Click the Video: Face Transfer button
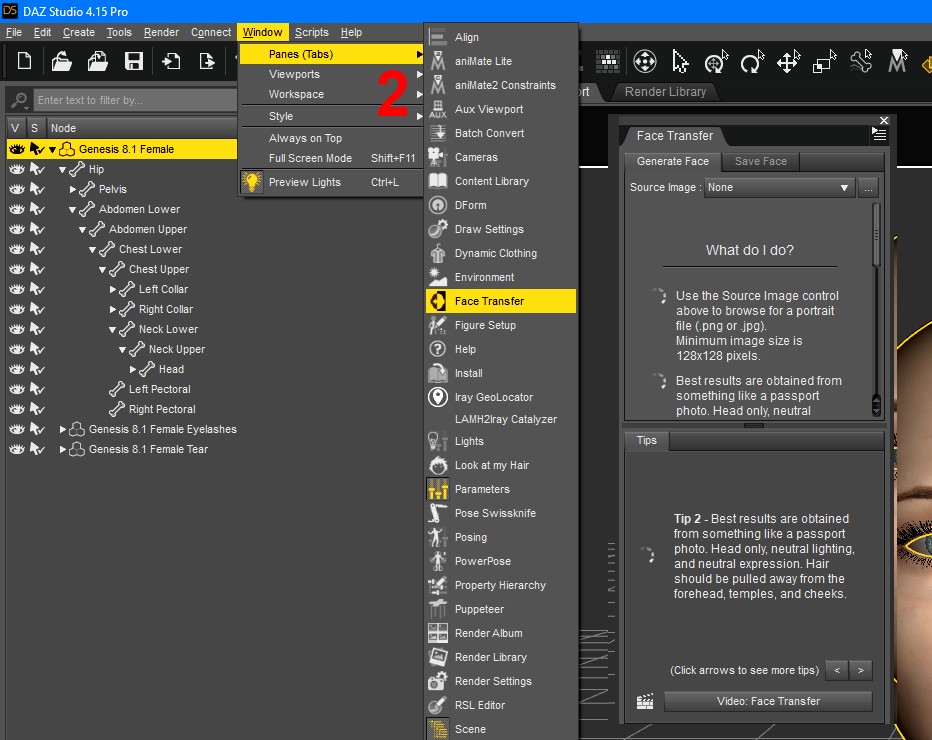The width and height of the screenshot is (932, 740). coord(768,701)
